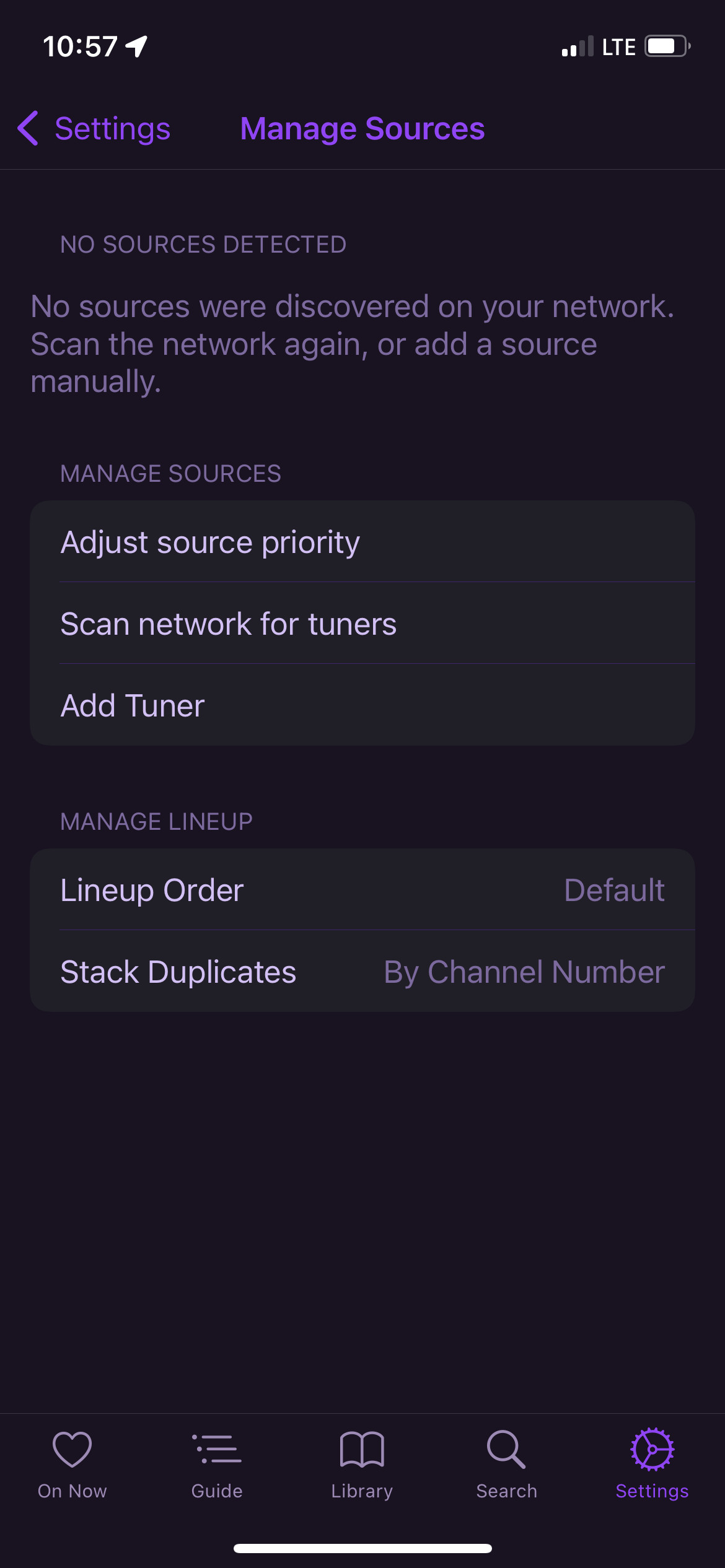This screenshot has width=725, height=1568.
Task: Tap the cellular signal bars
Action: (577, 47)
